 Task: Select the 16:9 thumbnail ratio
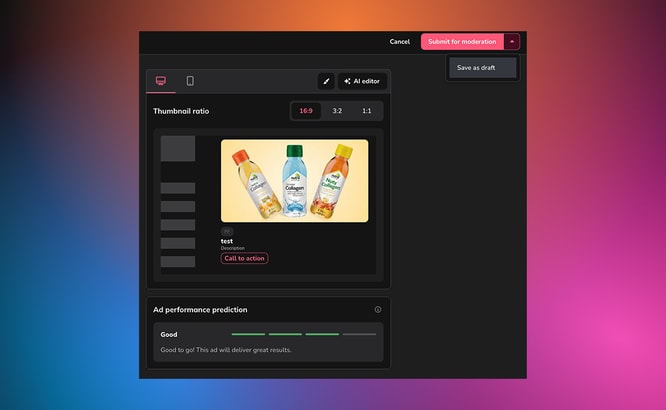click(306, 111)
